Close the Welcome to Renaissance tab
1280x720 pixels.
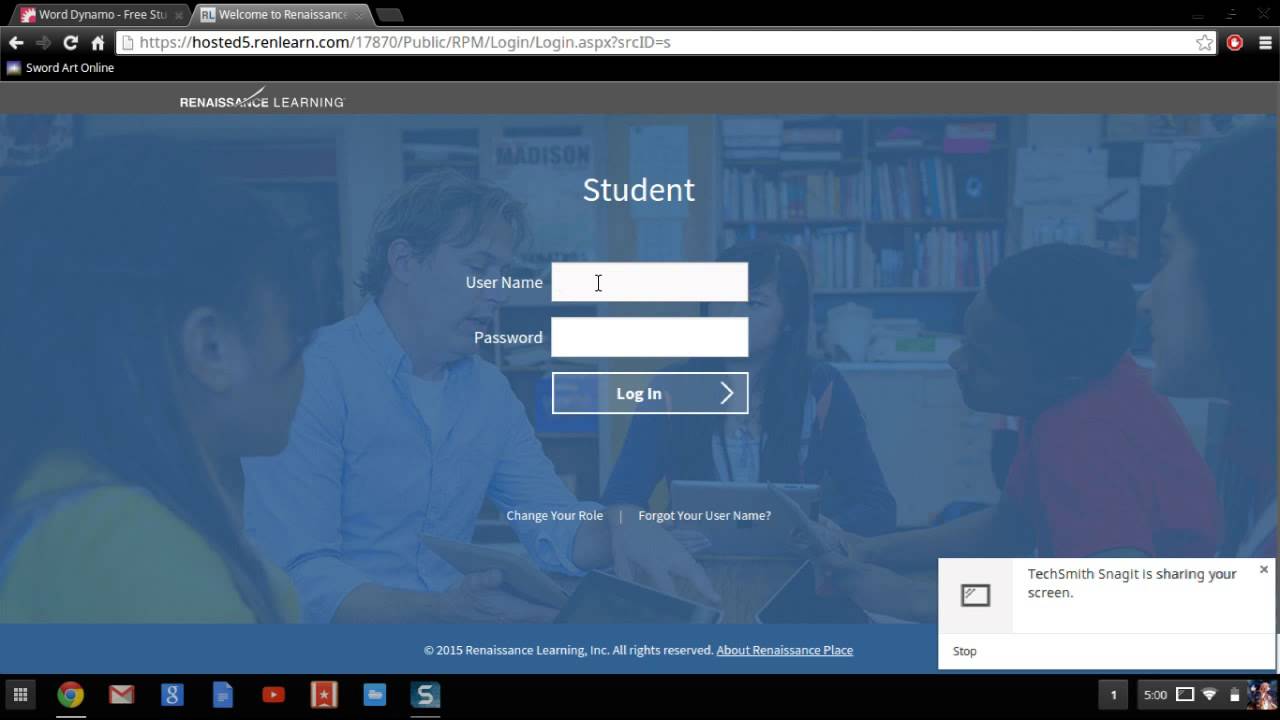pos(359,15)
